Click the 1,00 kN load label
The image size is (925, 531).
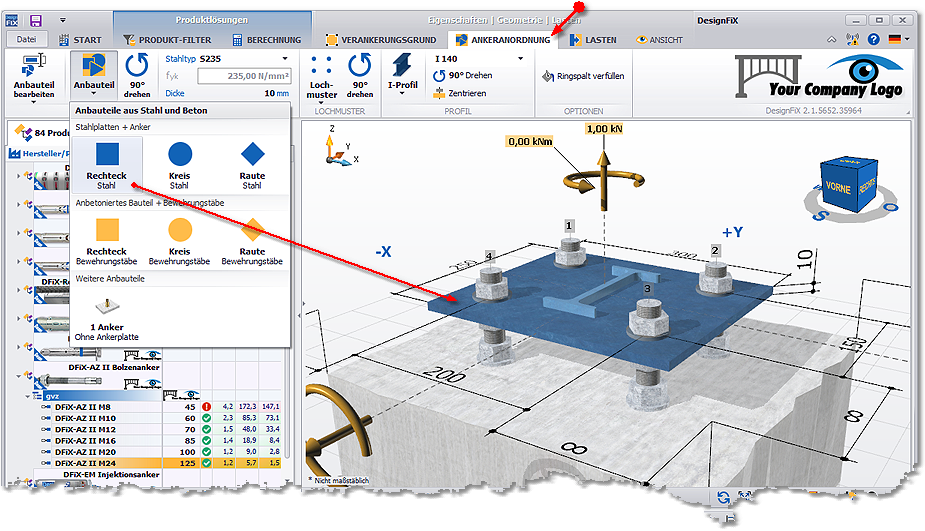pos(604,129)
